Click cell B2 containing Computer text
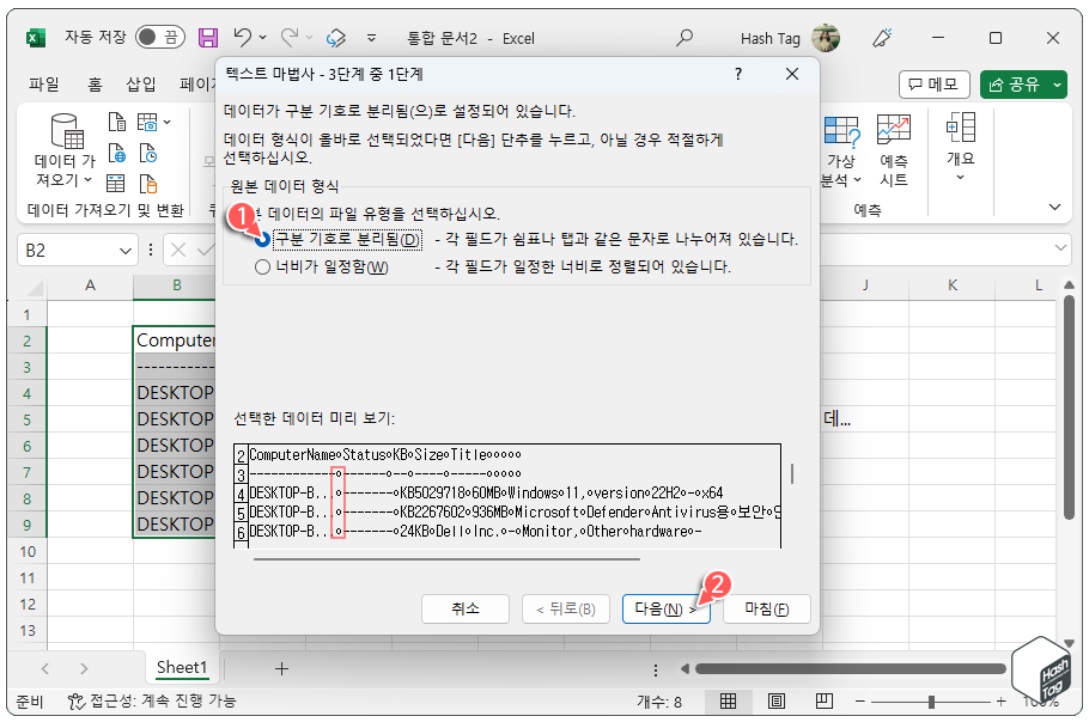The image size is (1088, 720). click(x=174, y=341)
